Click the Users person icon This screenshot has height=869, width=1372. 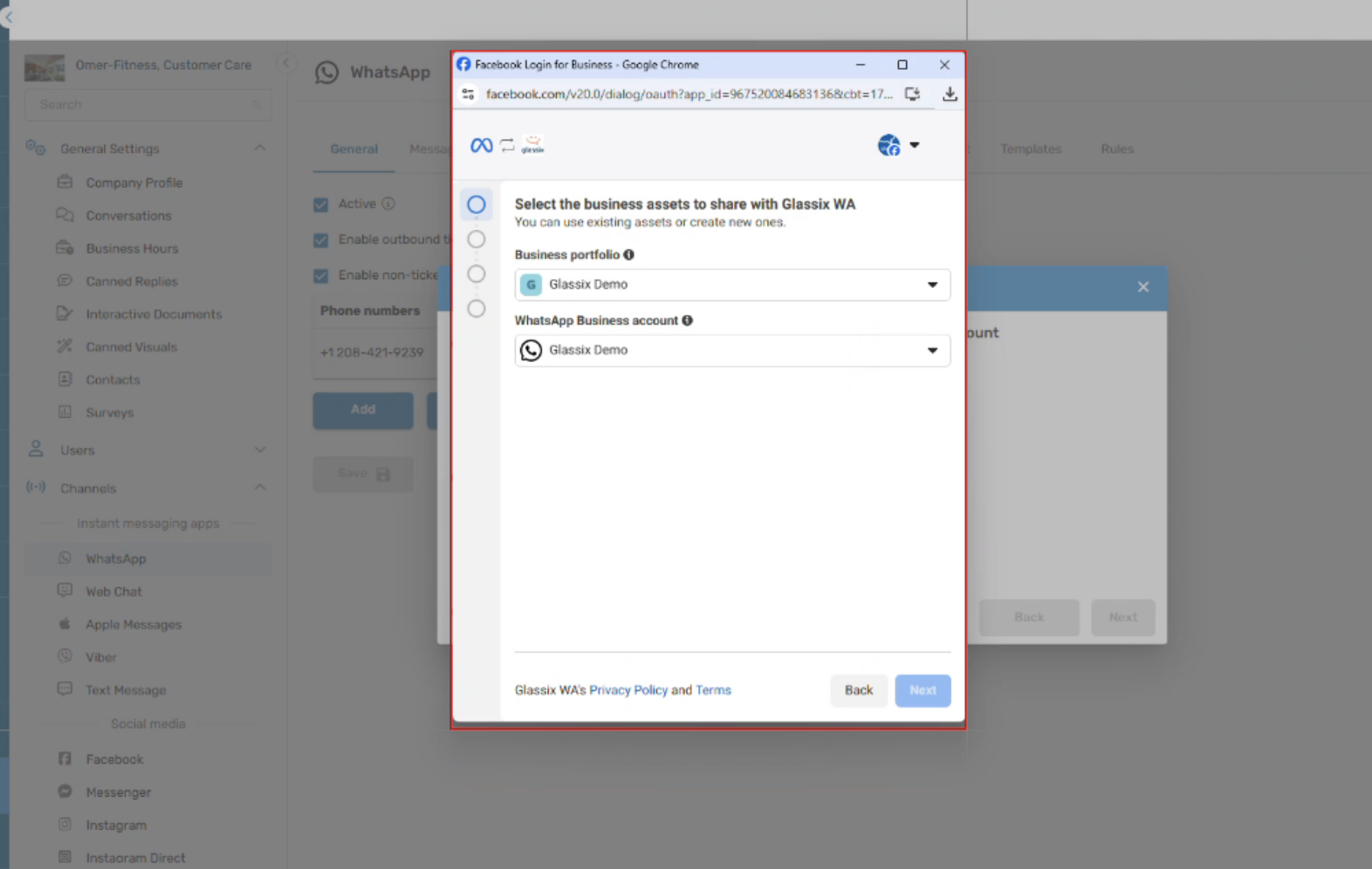click(36, 449)
